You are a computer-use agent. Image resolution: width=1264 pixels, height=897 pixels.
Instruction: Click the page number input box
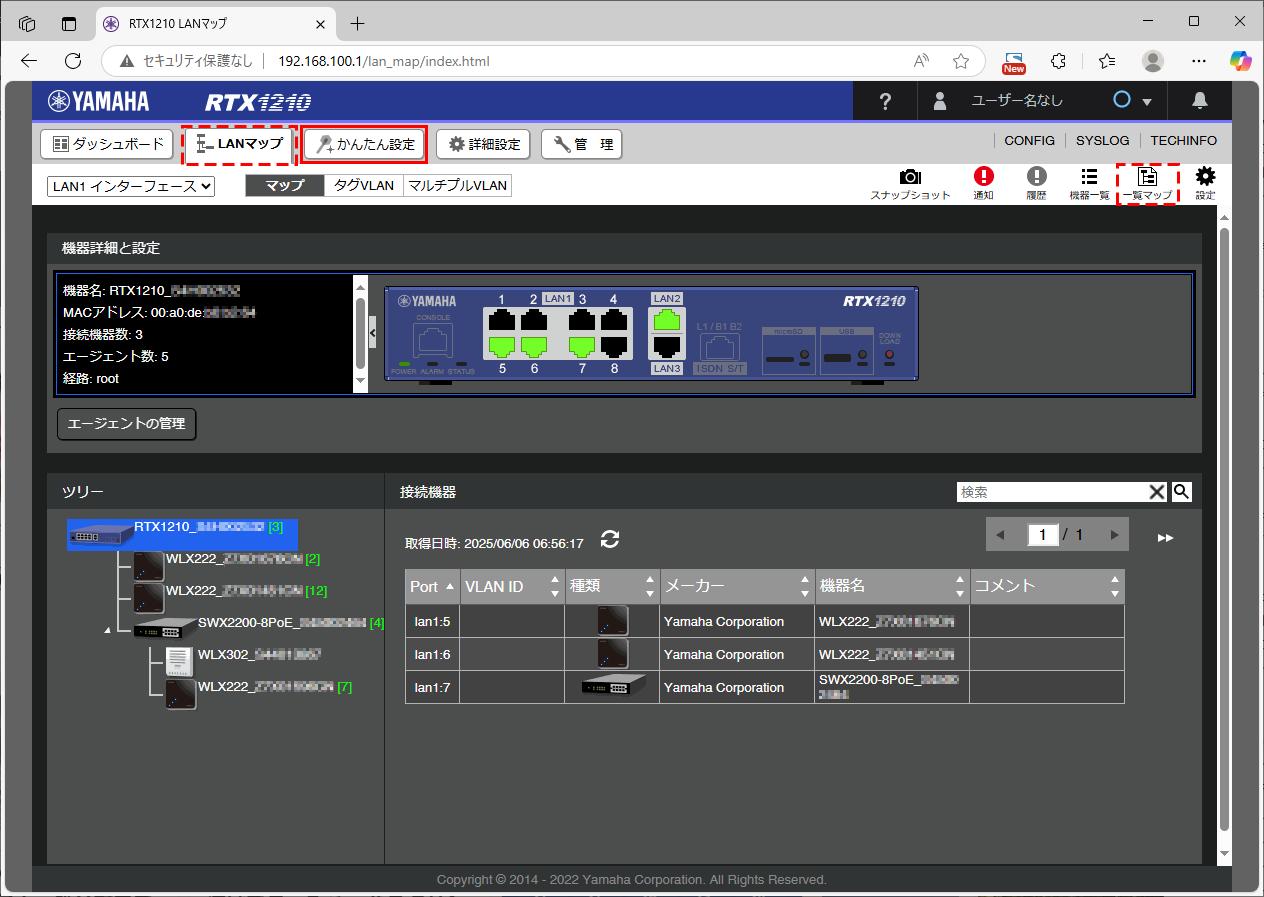[x=1042, y=535]
